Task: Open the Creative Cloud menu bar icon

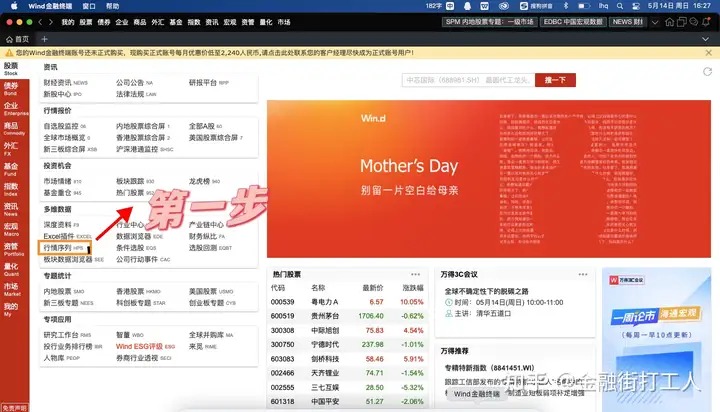Action: click(504, 6)
